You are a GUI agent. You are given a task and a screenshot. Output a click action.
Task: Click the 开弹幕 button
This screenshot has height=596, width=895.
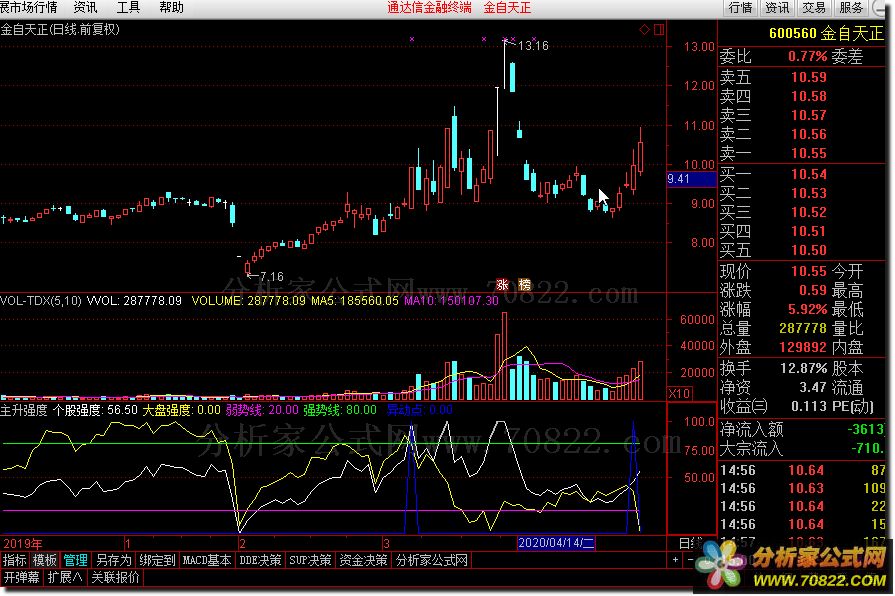click(22, 577)
